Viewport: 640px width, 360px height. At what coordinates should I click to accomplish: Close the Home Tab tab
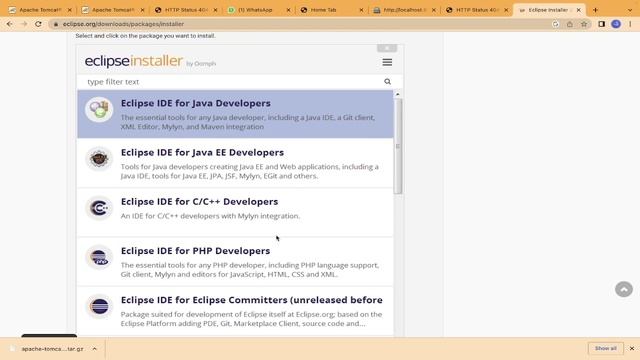point(361,10)
